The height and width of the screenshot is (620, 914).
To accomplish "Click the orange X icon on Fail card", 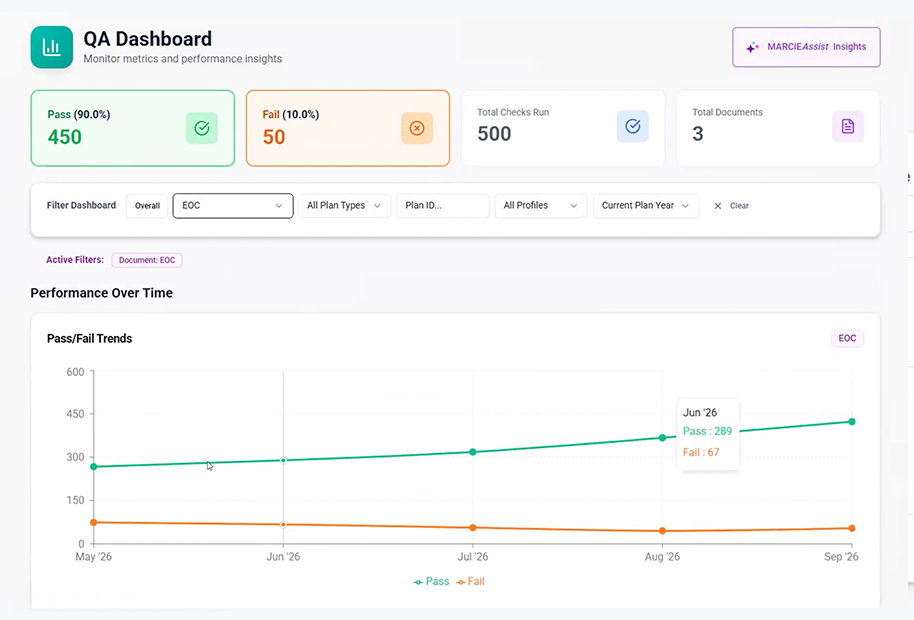I will pos(416,128).
